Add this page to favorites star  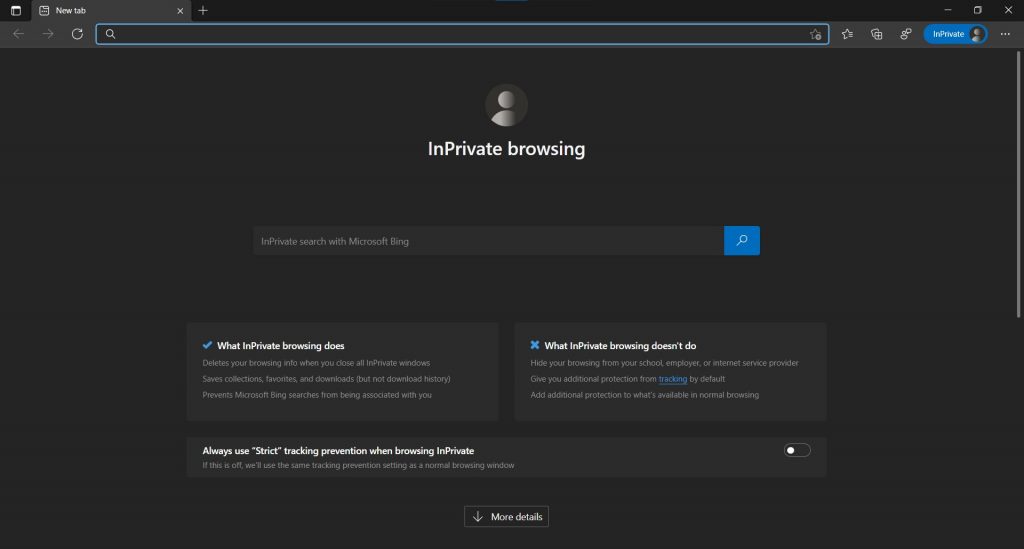(815, 34)
